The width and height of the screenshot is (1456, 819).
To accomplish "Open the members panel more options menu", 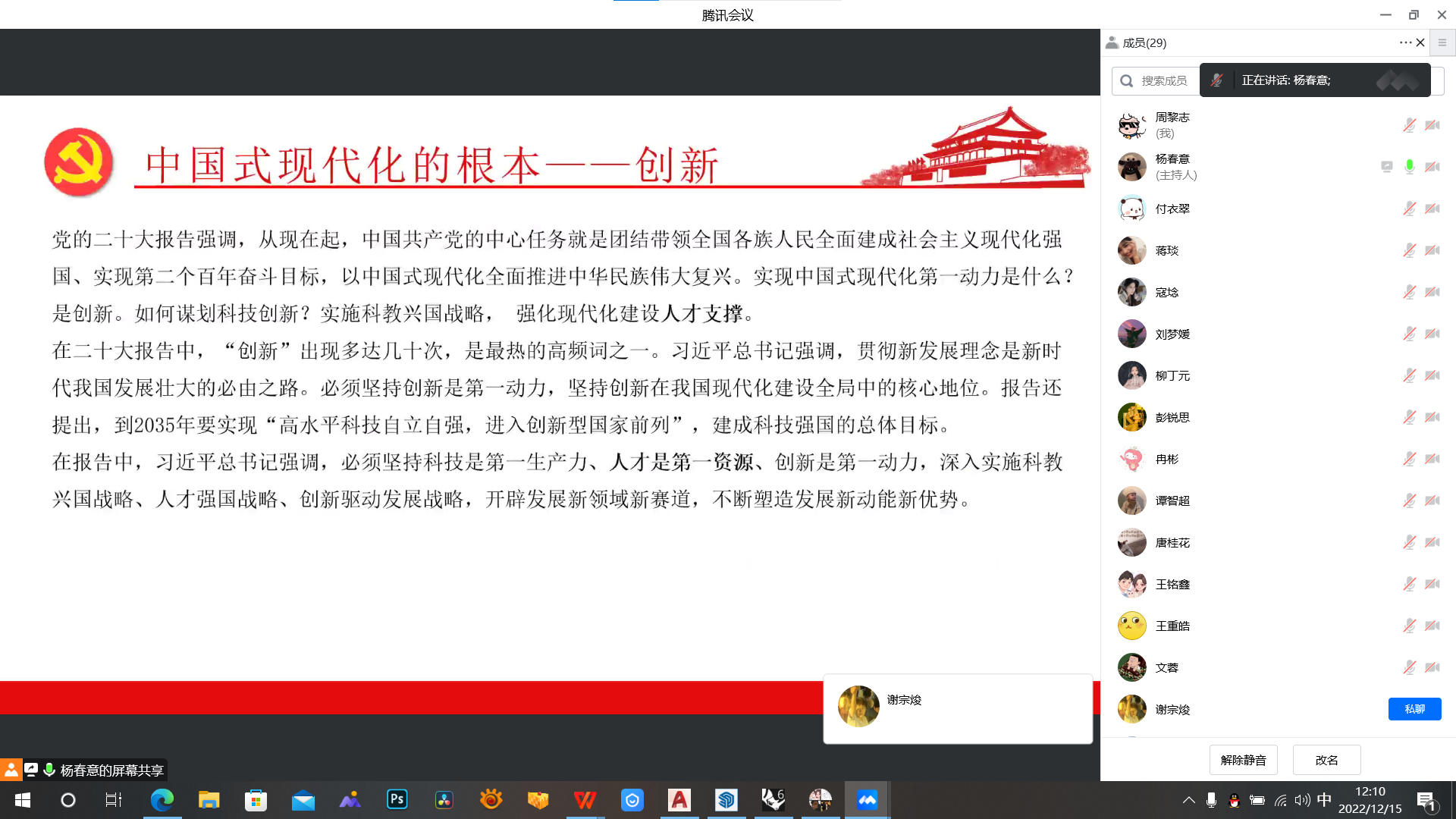I will [1404, 42].
